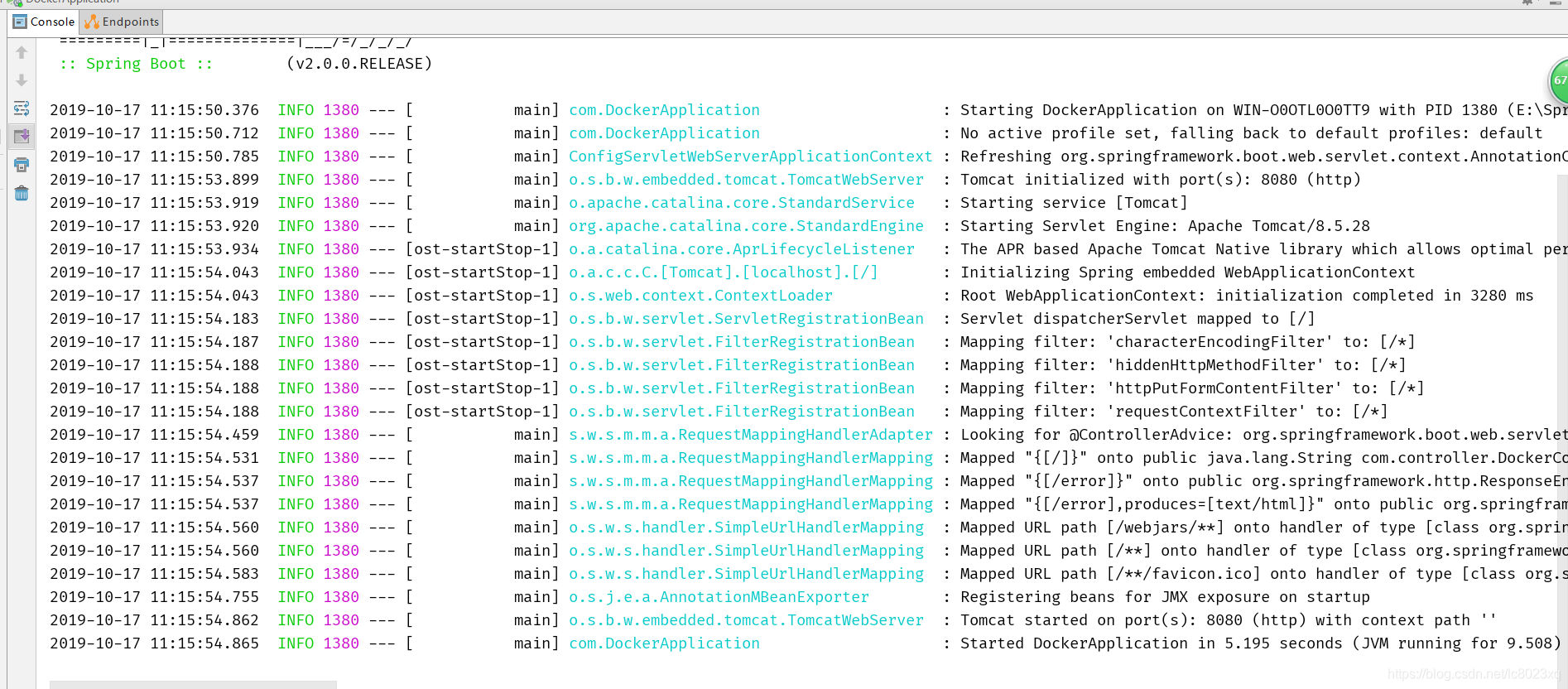
Task: Click 'Looking for @ControllerAdvice' message
Action: tap(1263, 435)
